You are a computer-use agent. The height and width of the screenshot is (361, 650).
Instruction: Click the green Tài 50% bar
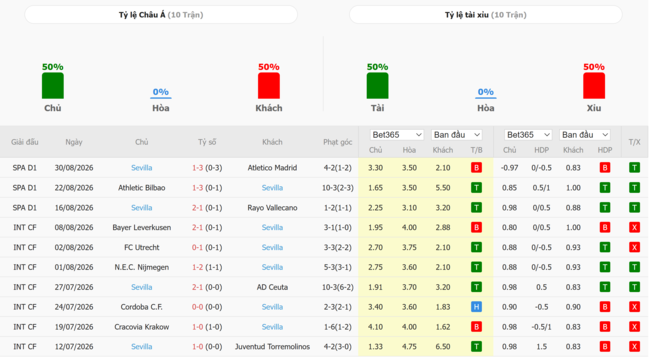coord(377,86)
